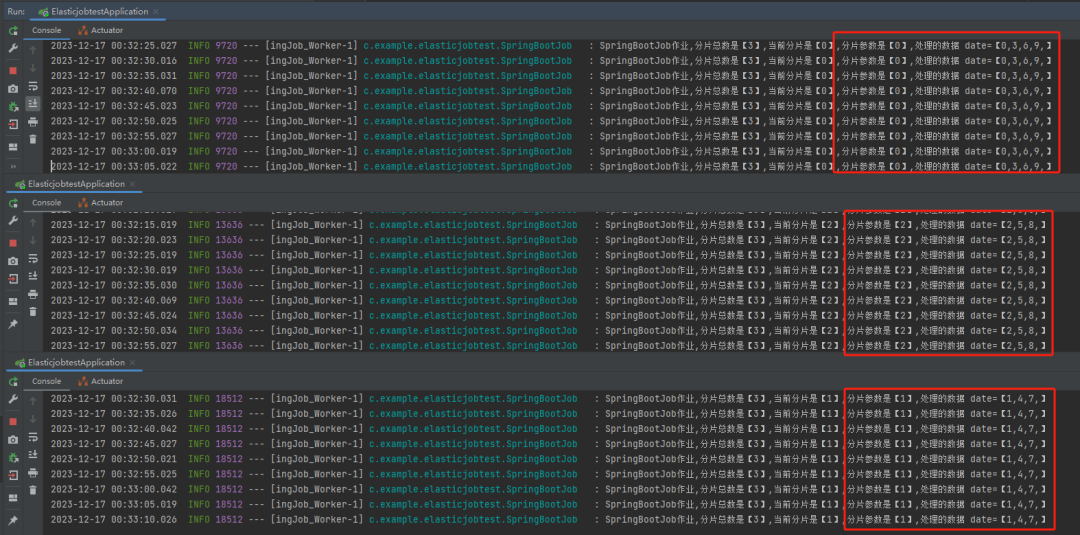Image resolution: width=1080 pixels, height=535 pixels.
Task: Switch to Console tab in PID 18512 panel
Action: pyautogui.click(x=47, y=381)
